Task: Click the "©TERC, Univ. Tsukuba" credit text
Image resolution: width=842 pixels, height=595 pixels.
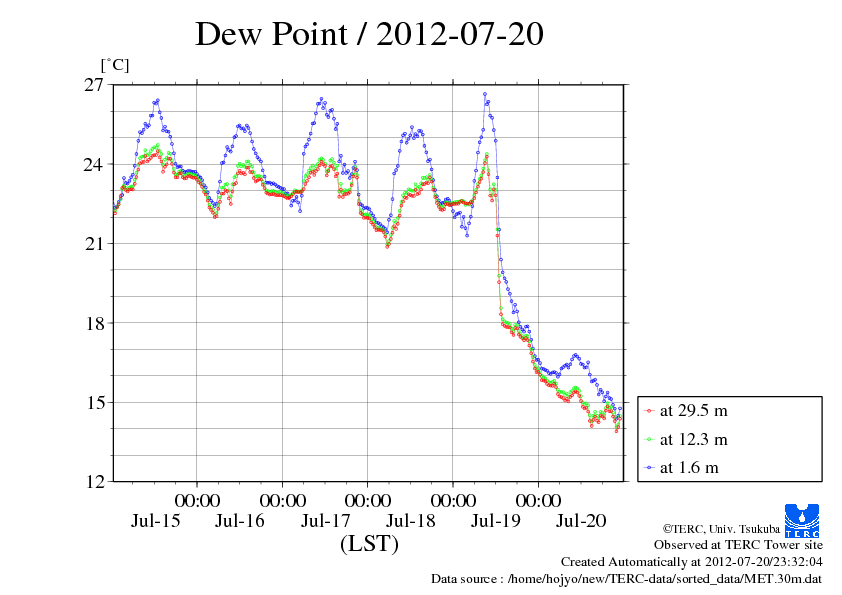Action: [721, 529]
